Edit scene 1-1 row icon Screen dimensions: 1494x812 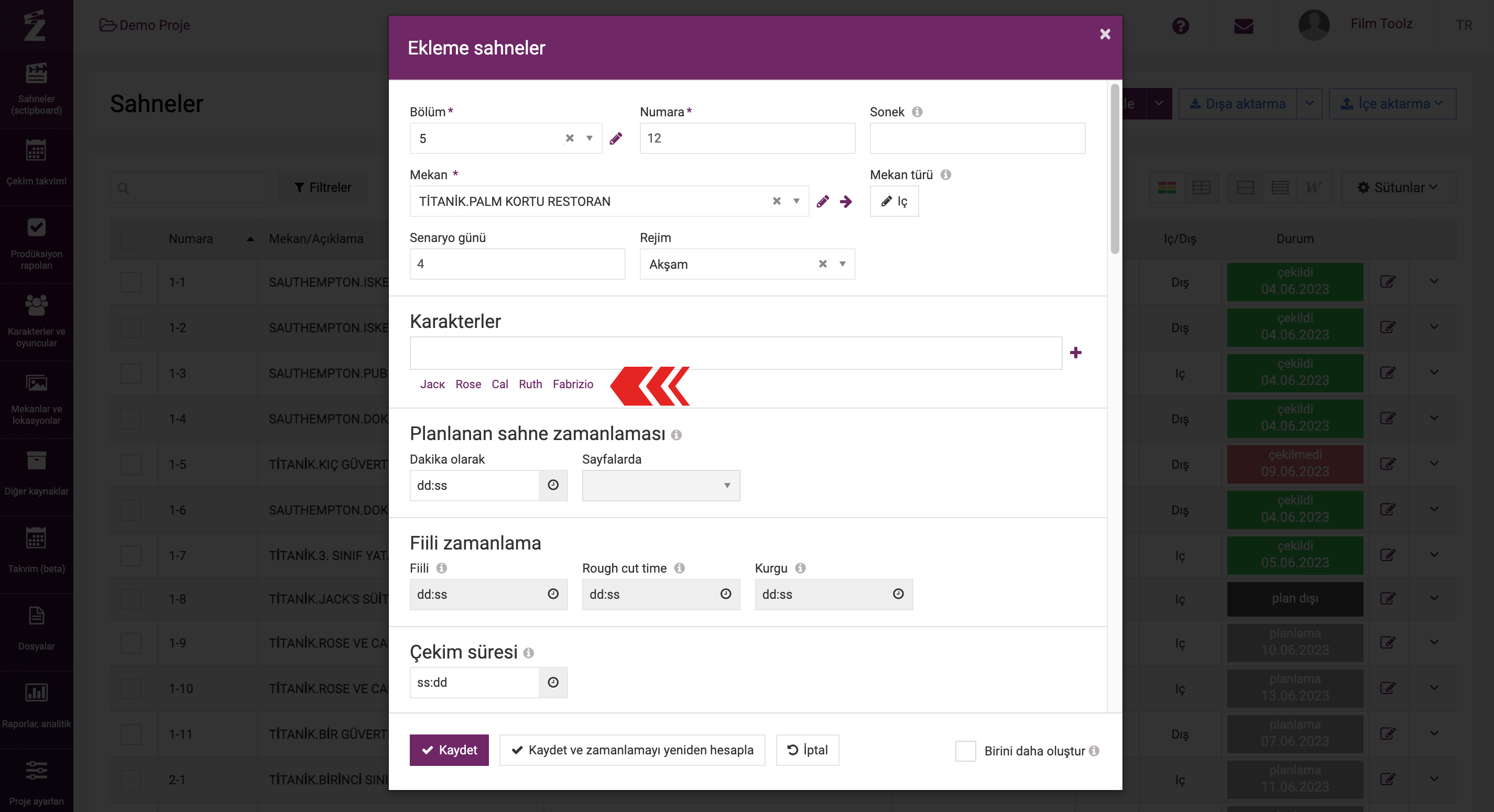pos(1387,282)
